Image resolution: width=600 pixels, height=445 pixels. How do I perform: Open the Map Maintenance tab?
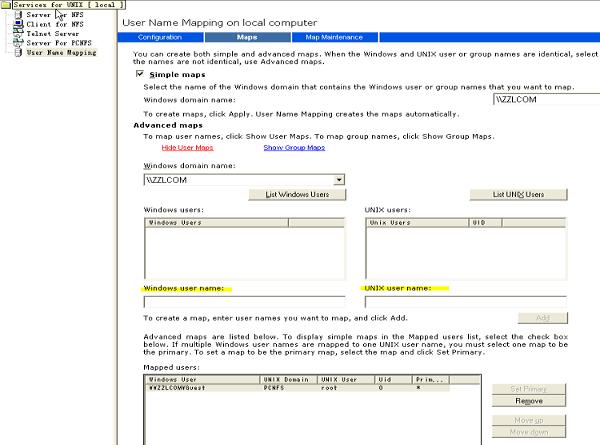(x=334, y=37)
